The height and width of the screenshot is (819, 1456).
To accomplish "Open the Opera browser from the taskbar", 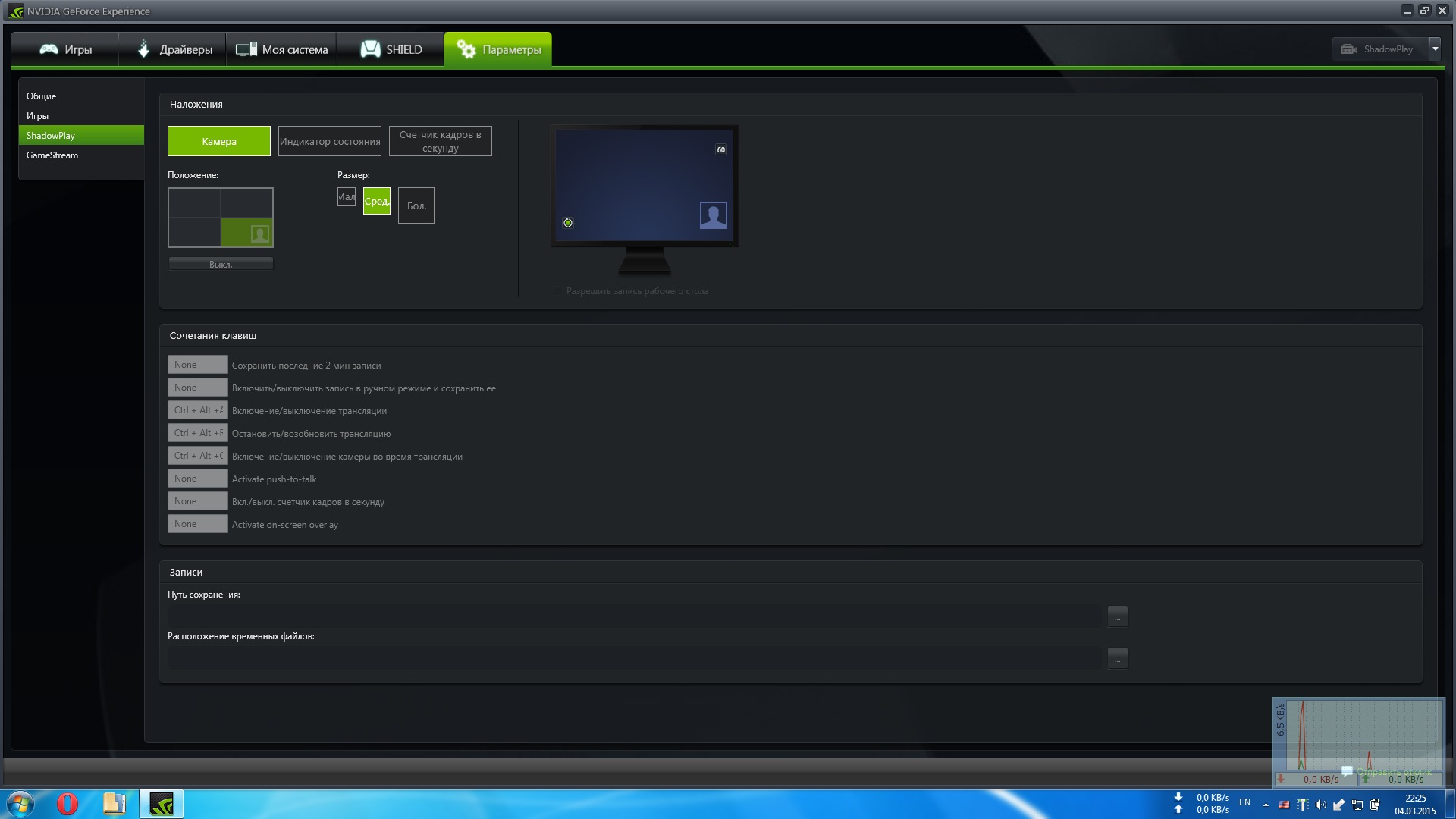I will click(x=67, y=804).
